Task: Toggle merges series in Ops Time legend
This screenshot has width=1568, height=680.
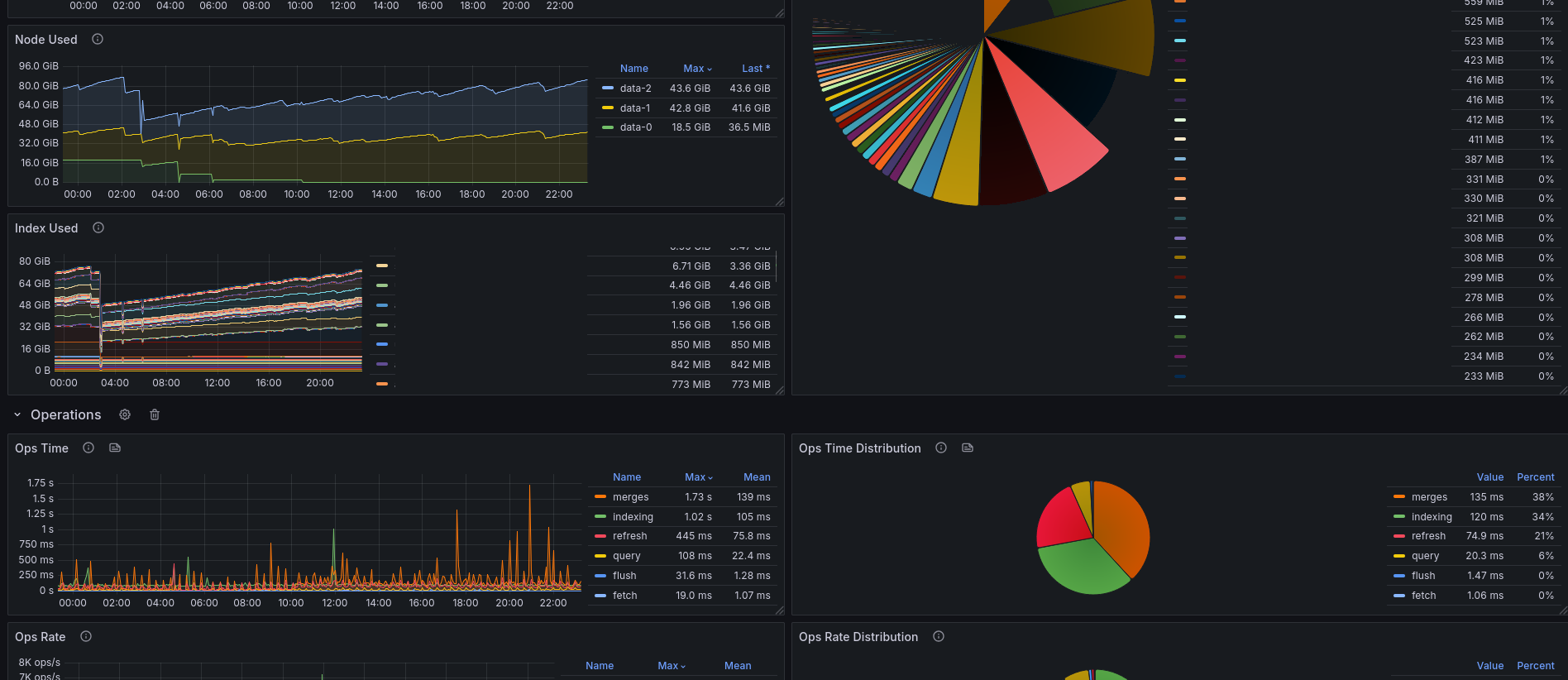Action: coord(631,497)
